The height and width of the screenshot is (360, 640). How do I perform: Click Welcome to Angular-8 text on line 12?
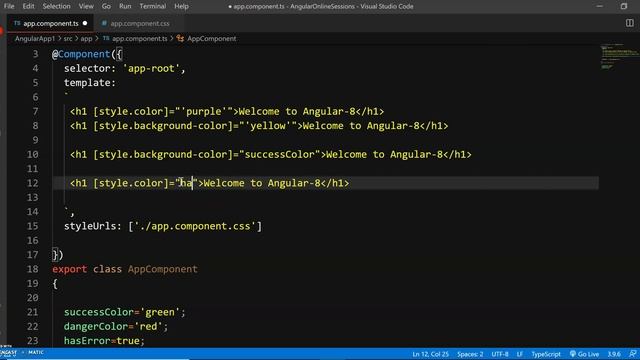click(262, 183)
